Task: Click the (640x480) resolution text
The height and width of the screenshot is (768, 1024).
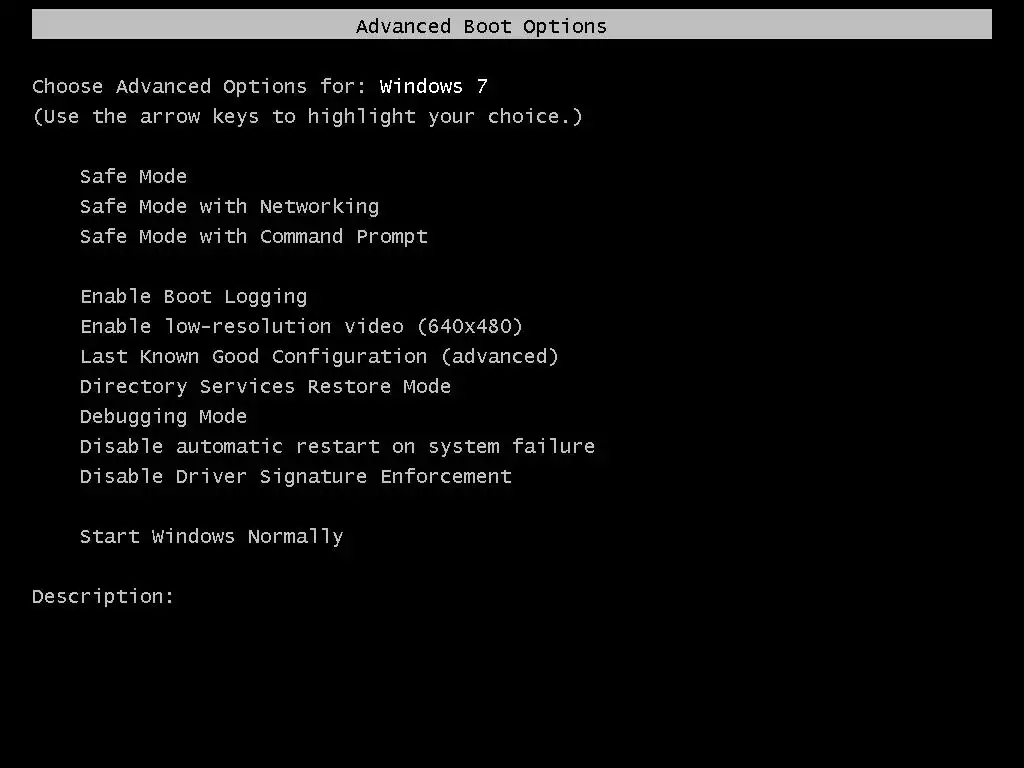Action: pyautogui.click(x=469, y=327)
